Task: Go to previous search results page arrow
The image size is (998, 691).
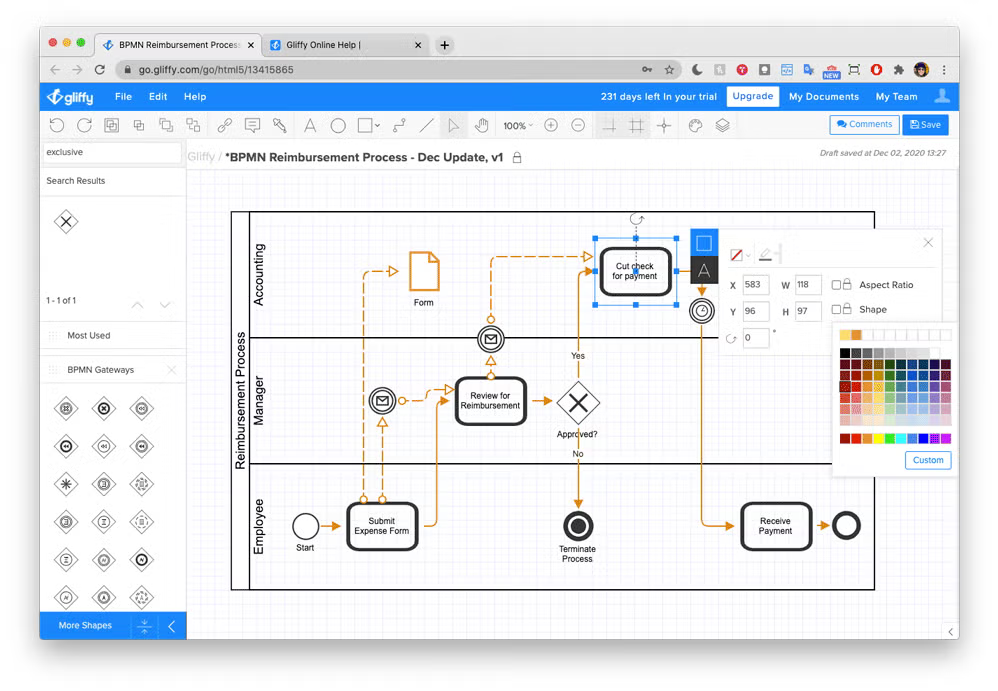Action: coord(137,305)
